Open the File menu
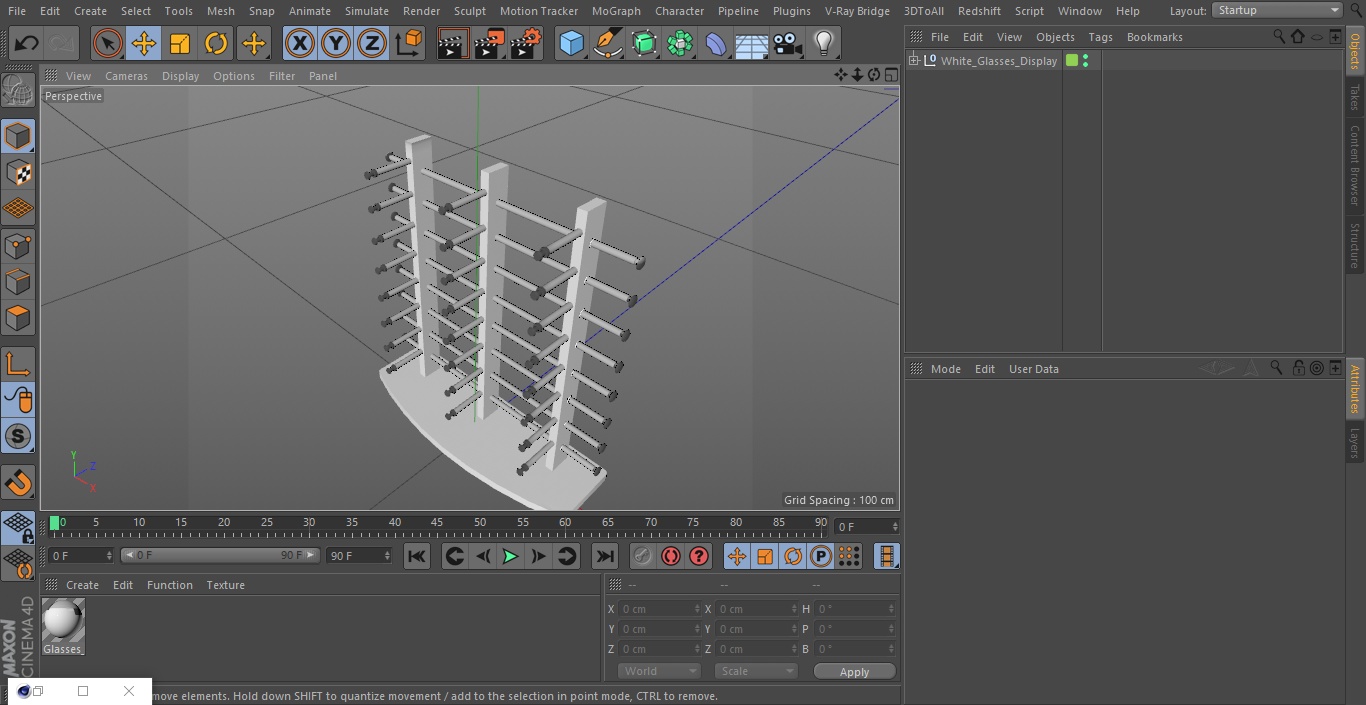Image resolution: width=1366 pixels, height=705 pixels. 17,11
